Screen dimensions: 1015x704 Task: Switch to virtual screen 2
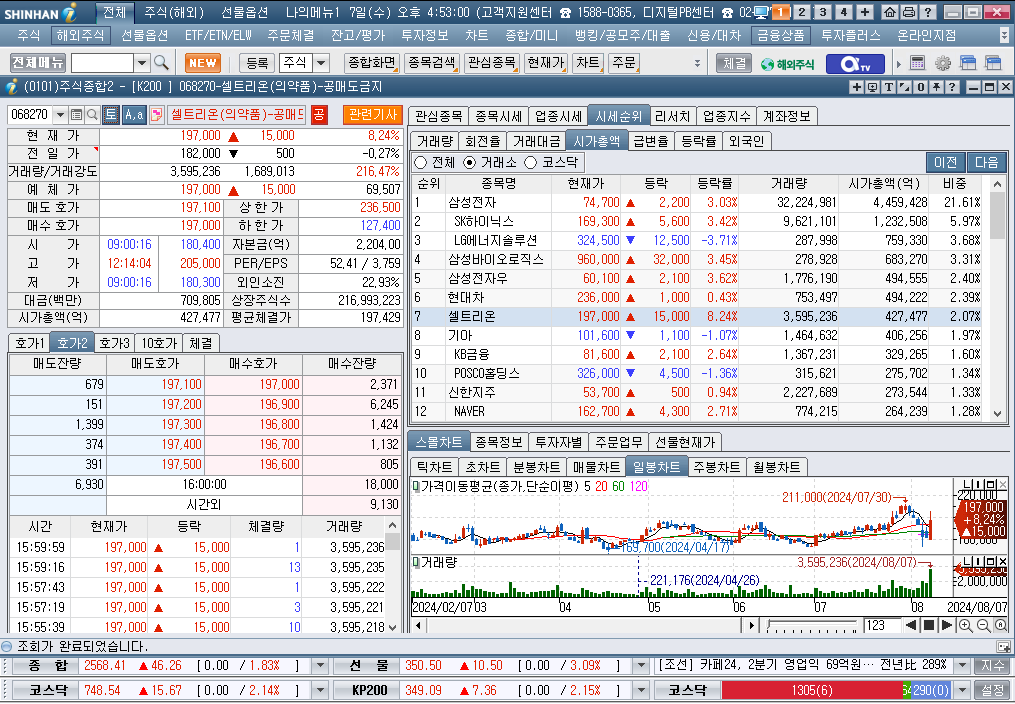pos(802,12)
